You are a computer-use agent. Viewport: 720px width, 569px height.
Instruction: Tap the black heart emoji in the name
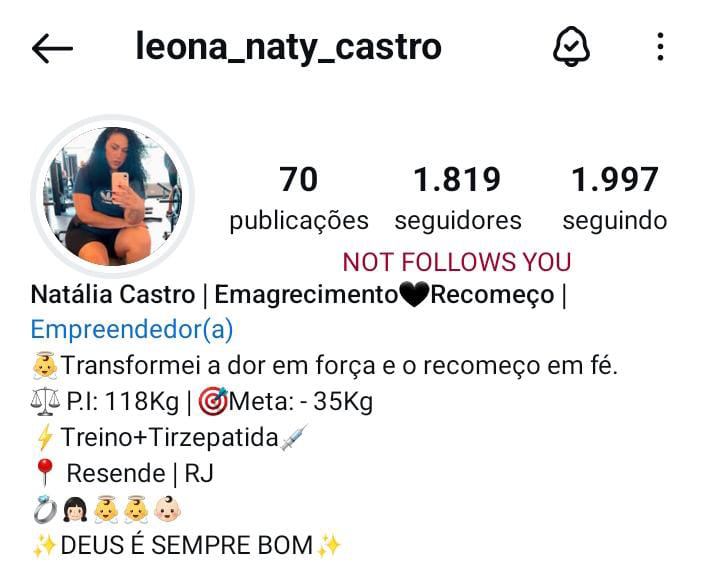click(x=414, y=295)
